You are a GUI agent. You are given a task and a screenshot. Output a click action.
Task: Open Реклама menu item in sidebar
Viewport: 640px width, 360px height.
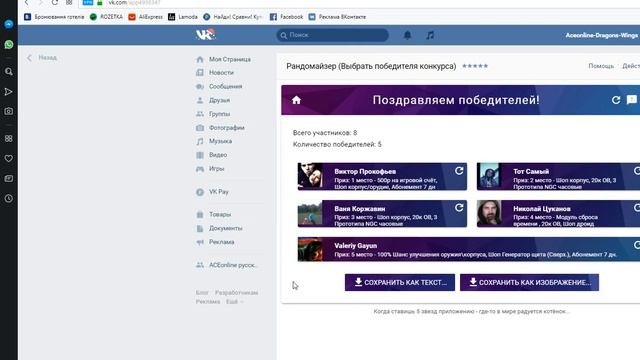215,242
